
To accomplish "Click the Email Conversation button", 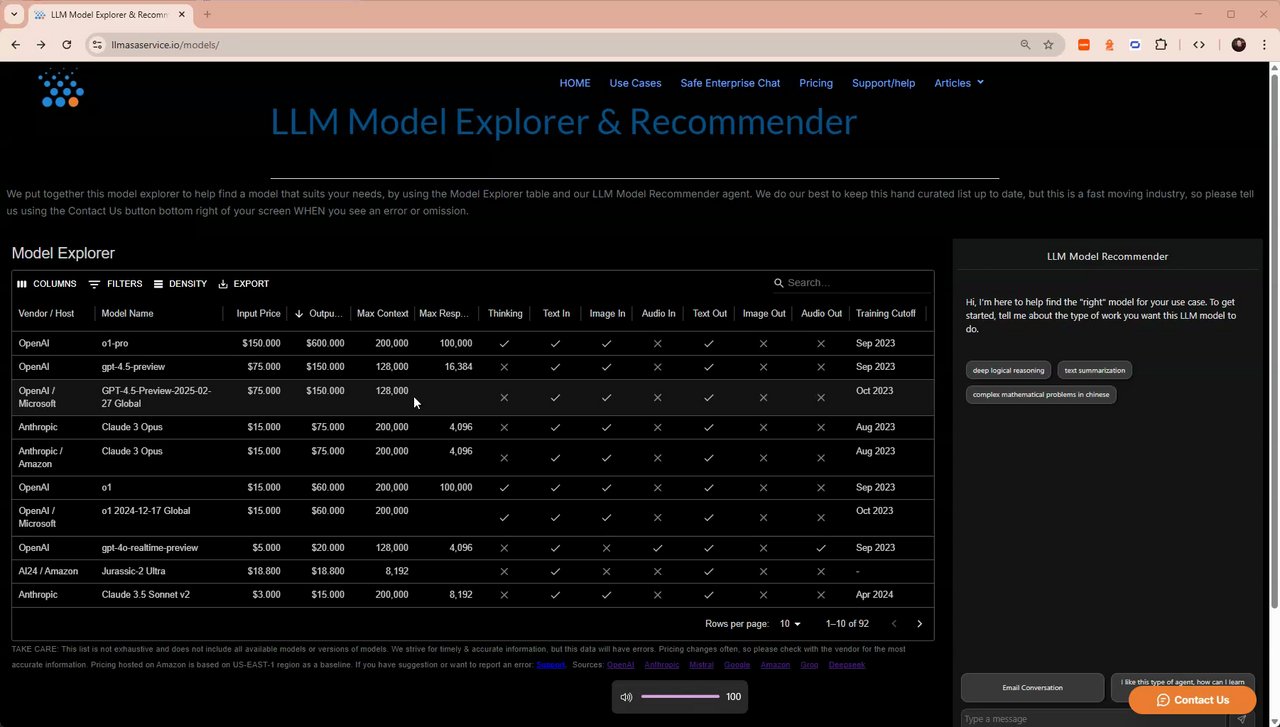I will (x=1032, y=688).
